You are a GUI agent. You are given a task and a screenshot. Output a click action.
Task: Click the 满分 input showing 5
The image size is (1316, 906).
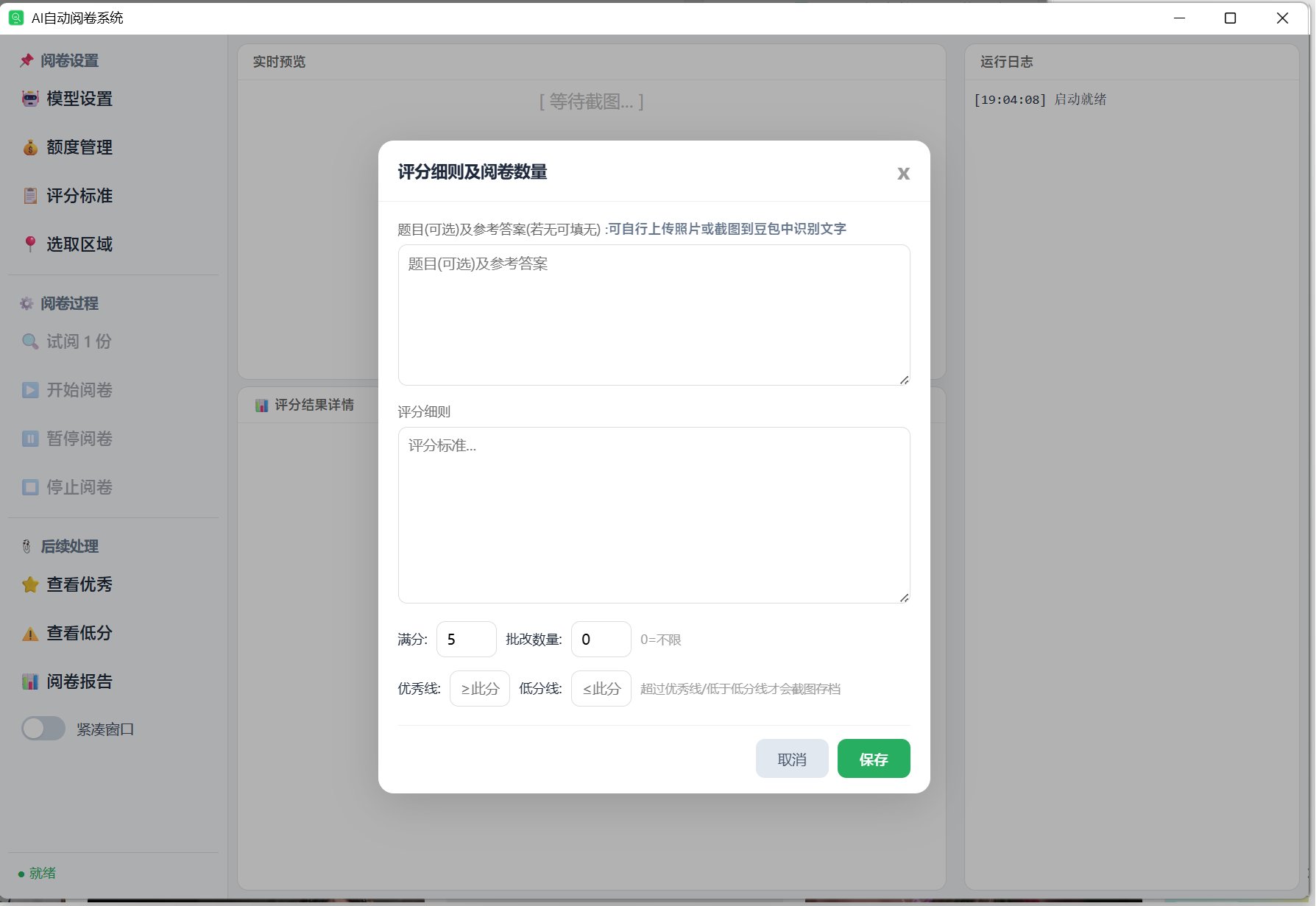point(467,639)
